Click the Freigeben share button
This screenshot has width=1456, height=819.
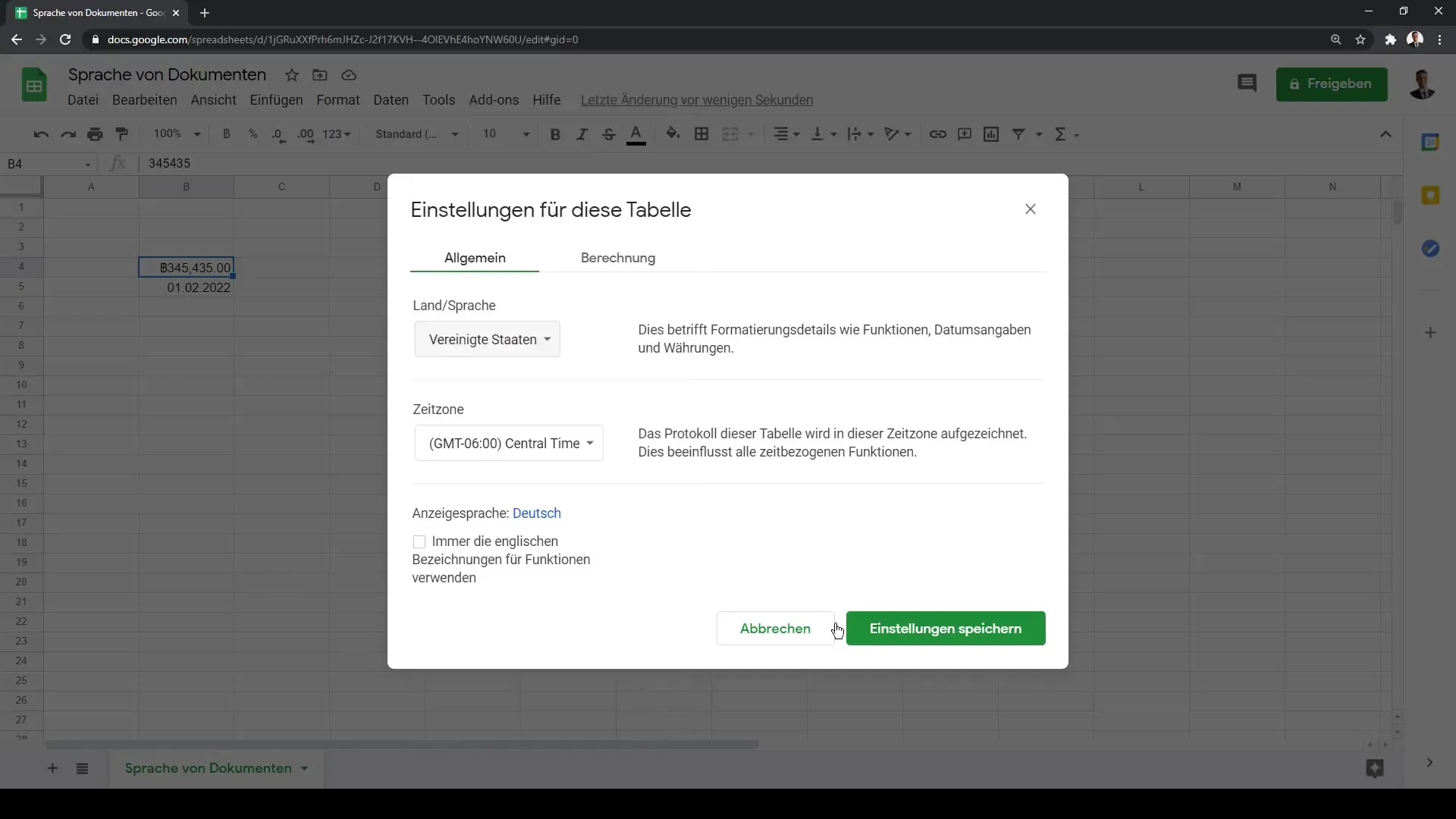[1332, 83]
